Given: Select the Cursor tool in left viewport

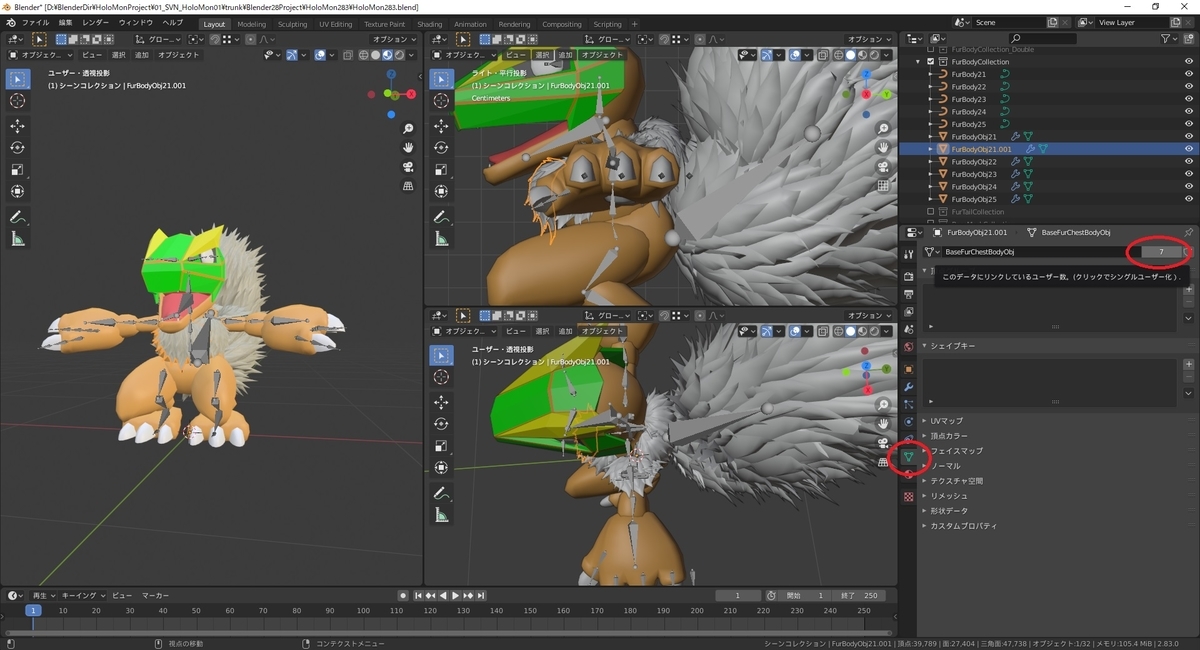Looking at the screenshot, I should click(18, 101).
